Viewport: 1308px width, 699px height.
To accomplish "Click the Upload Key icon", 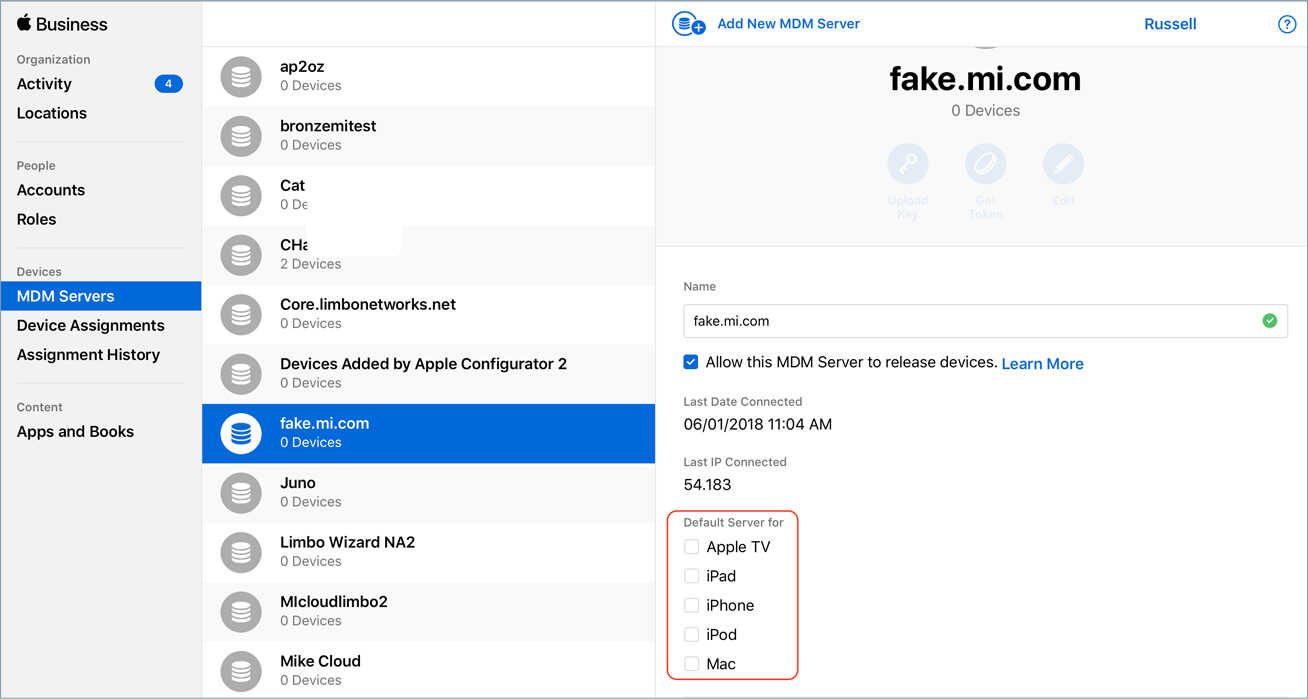I will 908,164.
